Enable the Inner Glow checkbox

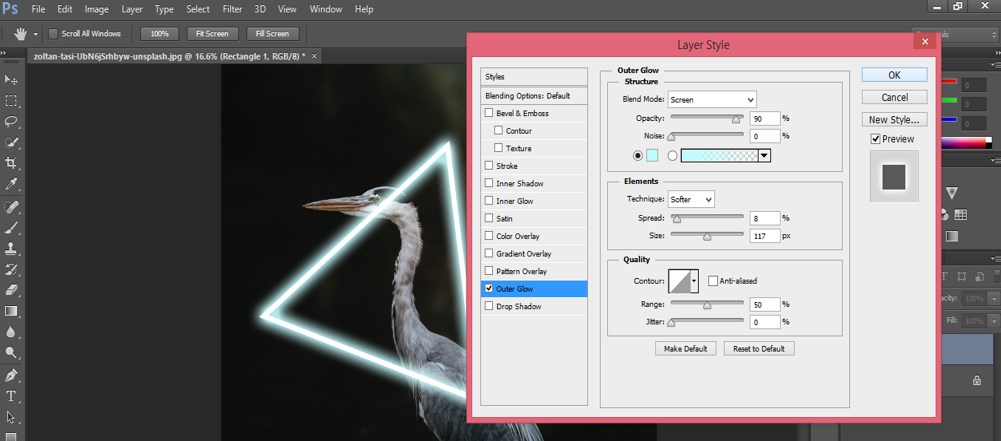pyautogui.click(x=489, y=201)
